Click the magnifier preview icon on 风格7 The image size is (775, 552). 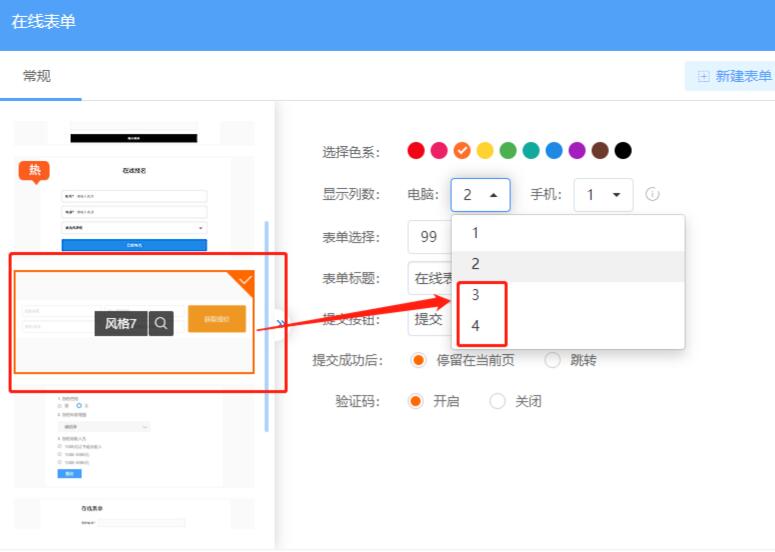point(161,323)
